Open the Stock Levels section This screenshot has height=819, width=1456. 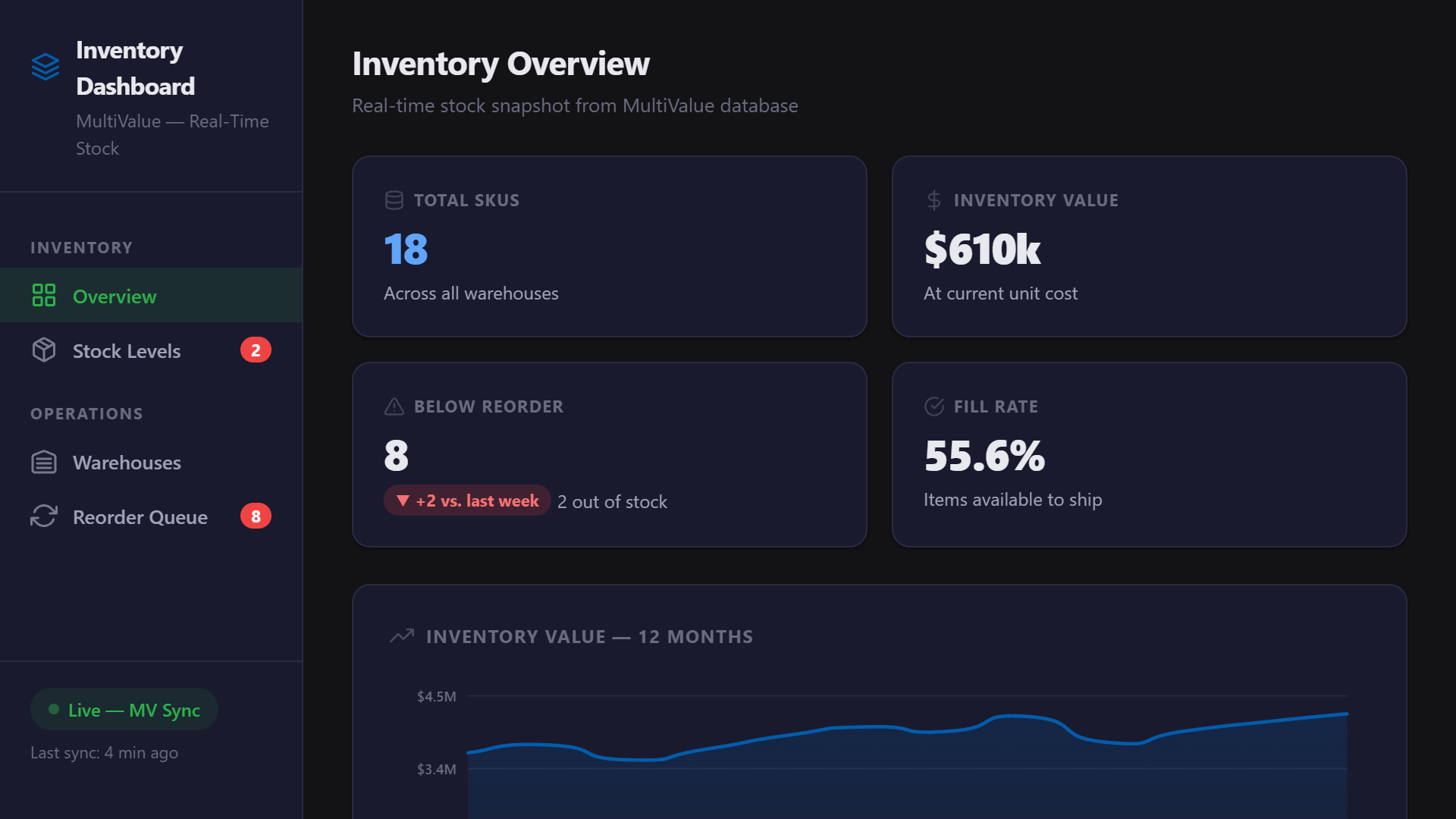pos(127,350)
